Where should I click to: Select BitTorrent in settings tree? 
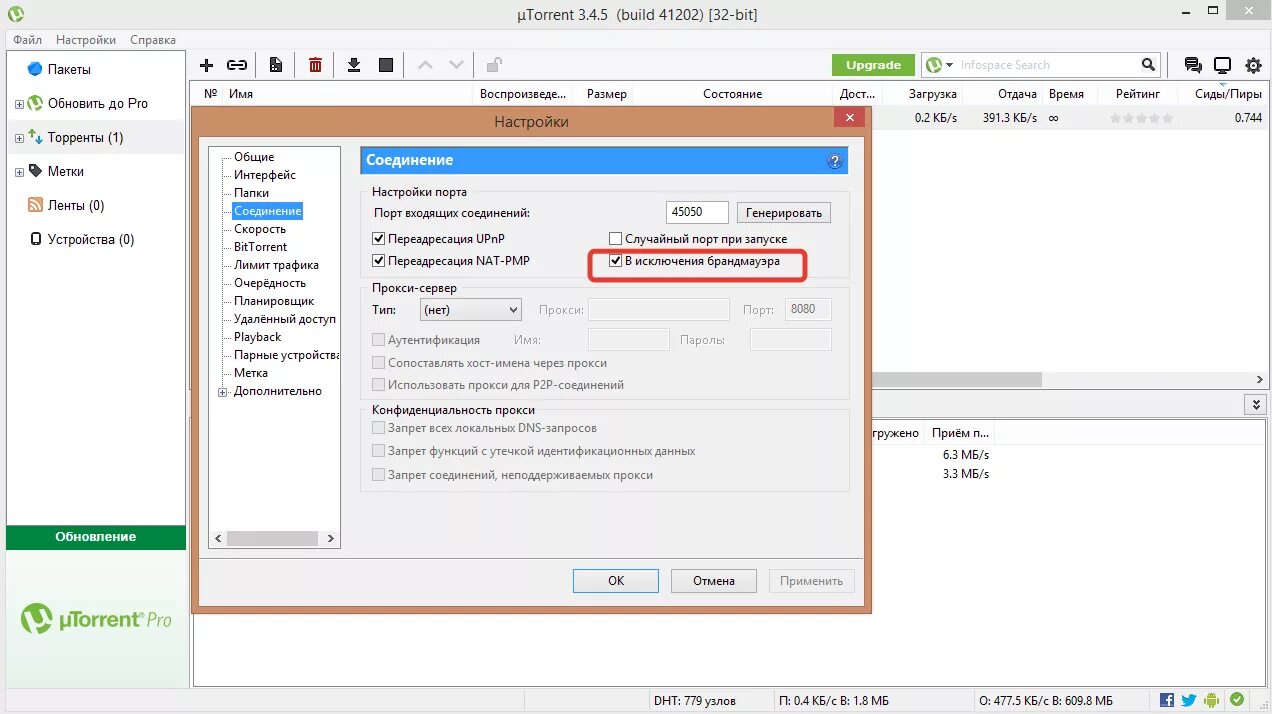[x=260, y=247]
